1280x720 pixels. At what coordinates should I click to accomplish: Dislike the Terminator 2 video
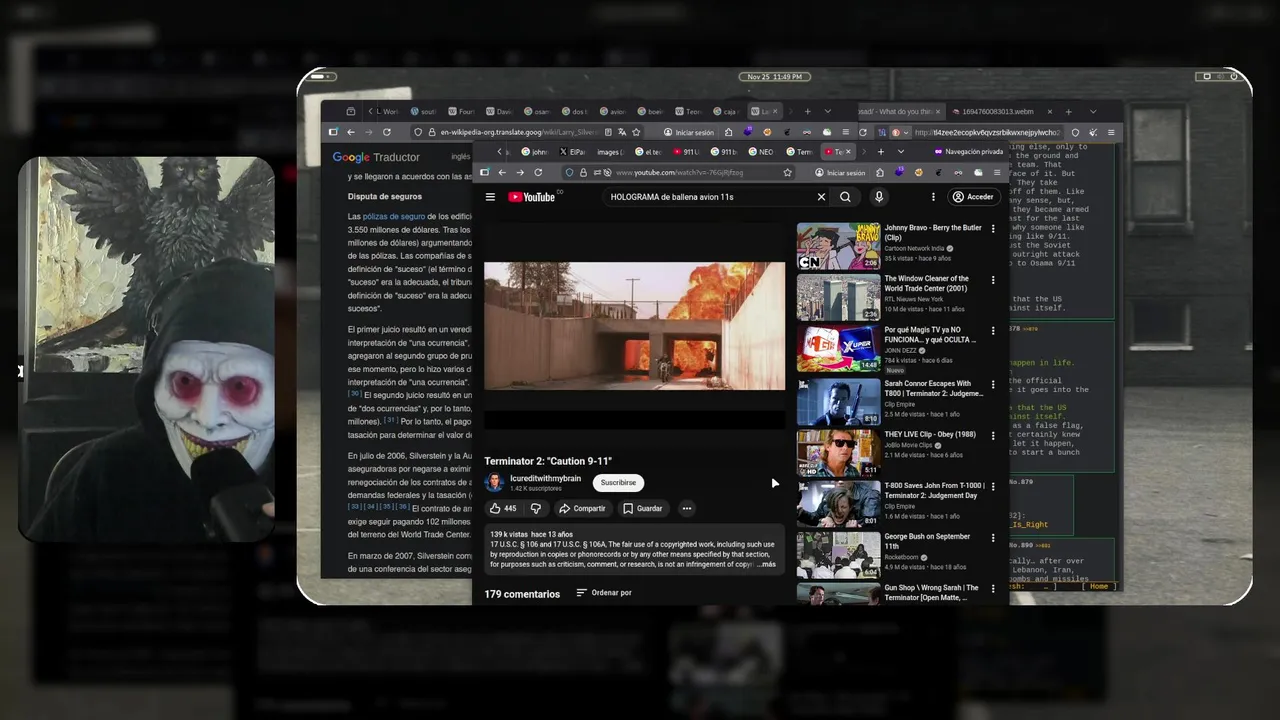point(536,508)
